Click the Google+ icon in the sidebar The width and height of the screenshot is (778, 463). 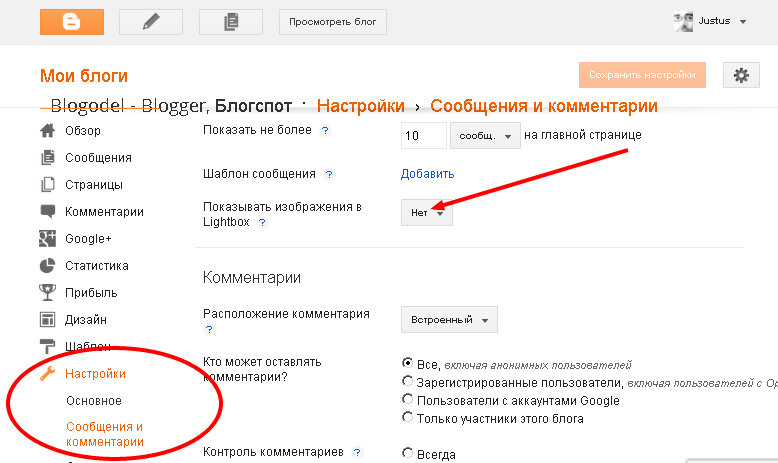tap(48, 239)
